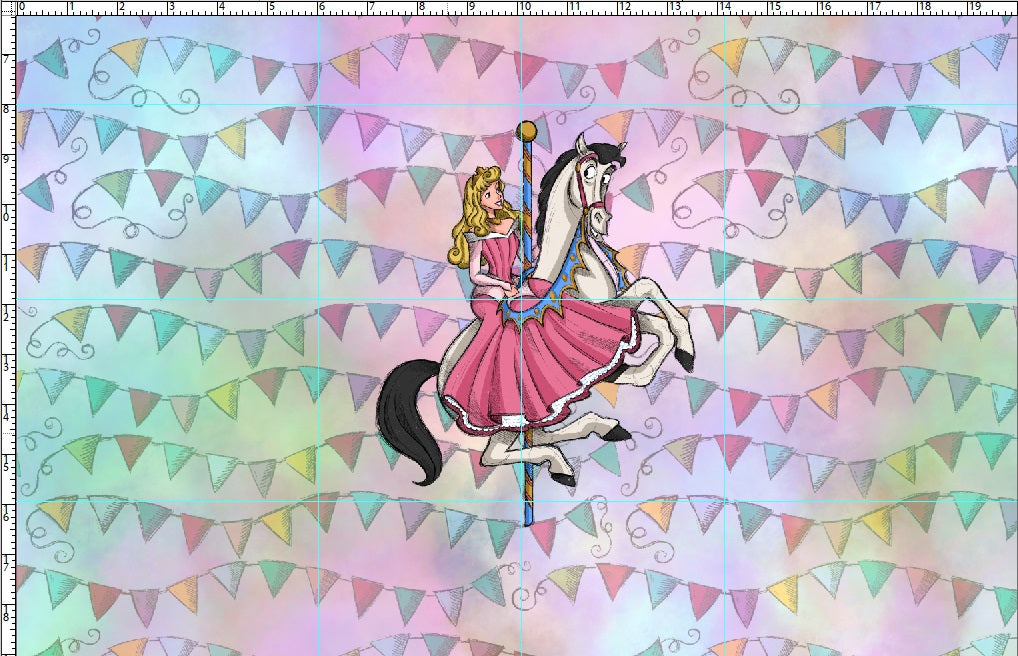This screenshot has height=656, width=1018.
Task: Select the middle horizontal cyan guide
Action: pyautogui.click(x=200, y=299)
